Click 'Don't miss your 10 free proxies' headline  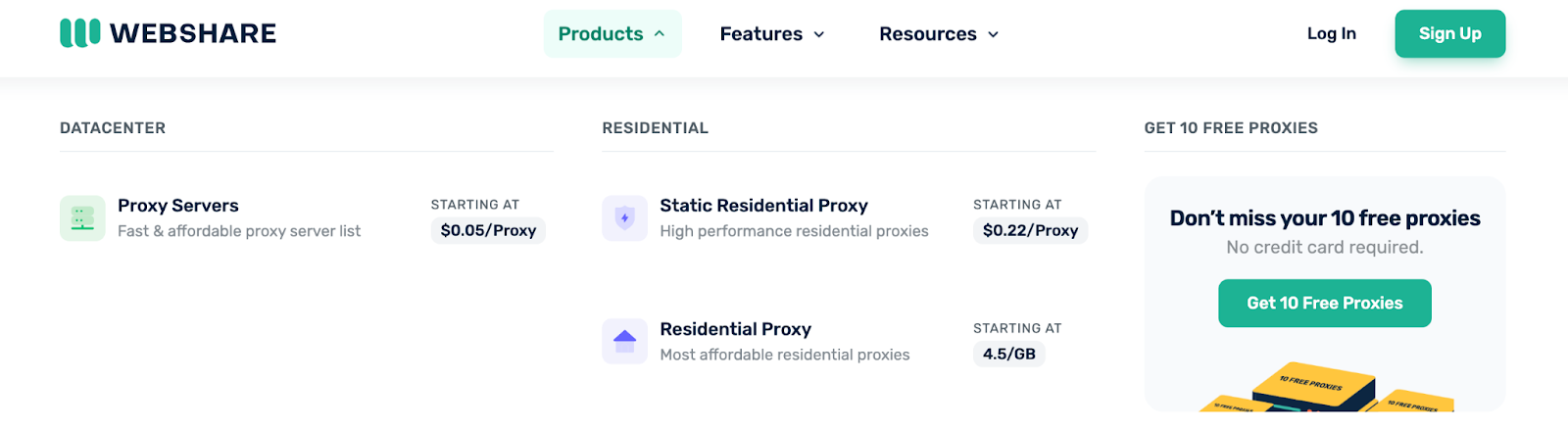(x=1325, y=217)
